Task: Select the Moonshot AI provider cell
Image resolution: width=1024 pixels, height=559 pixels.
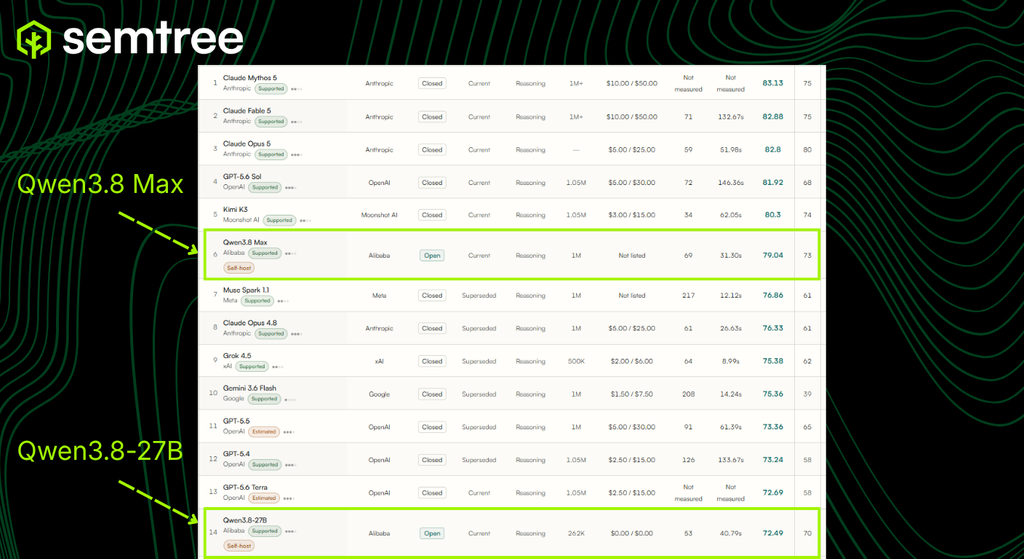Action: point(379,215)
